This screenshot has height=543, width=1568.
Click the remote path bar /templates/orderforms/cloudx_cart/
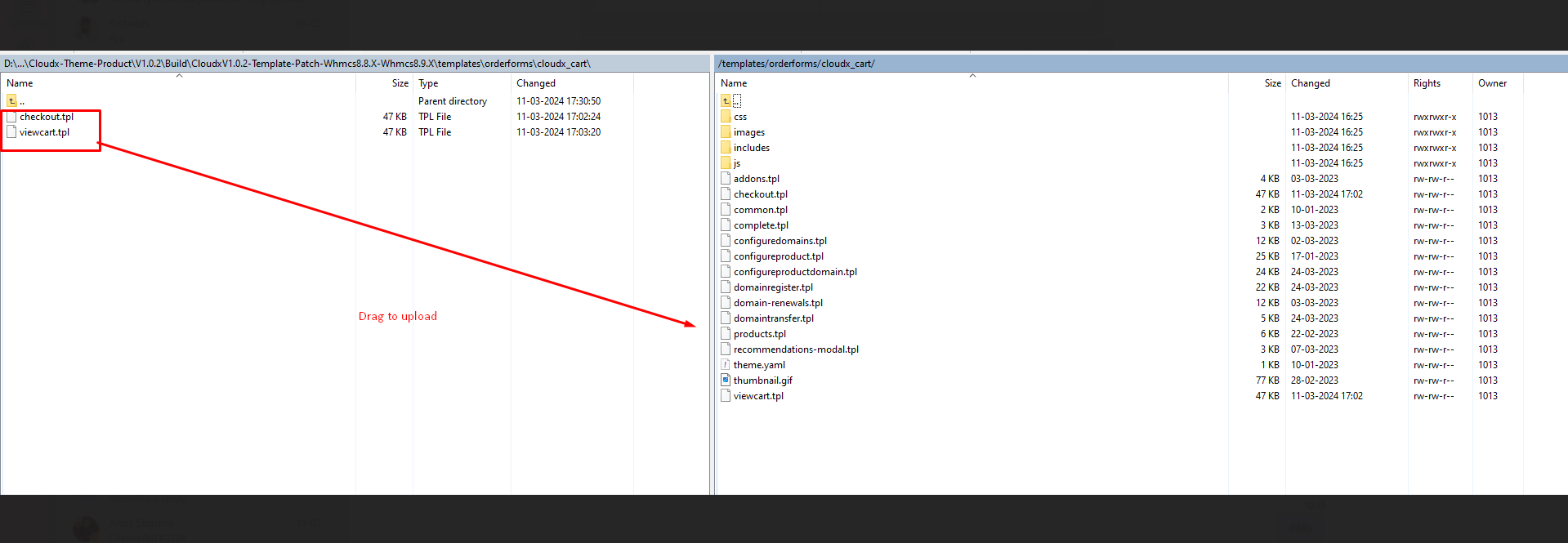coord(797,64)
